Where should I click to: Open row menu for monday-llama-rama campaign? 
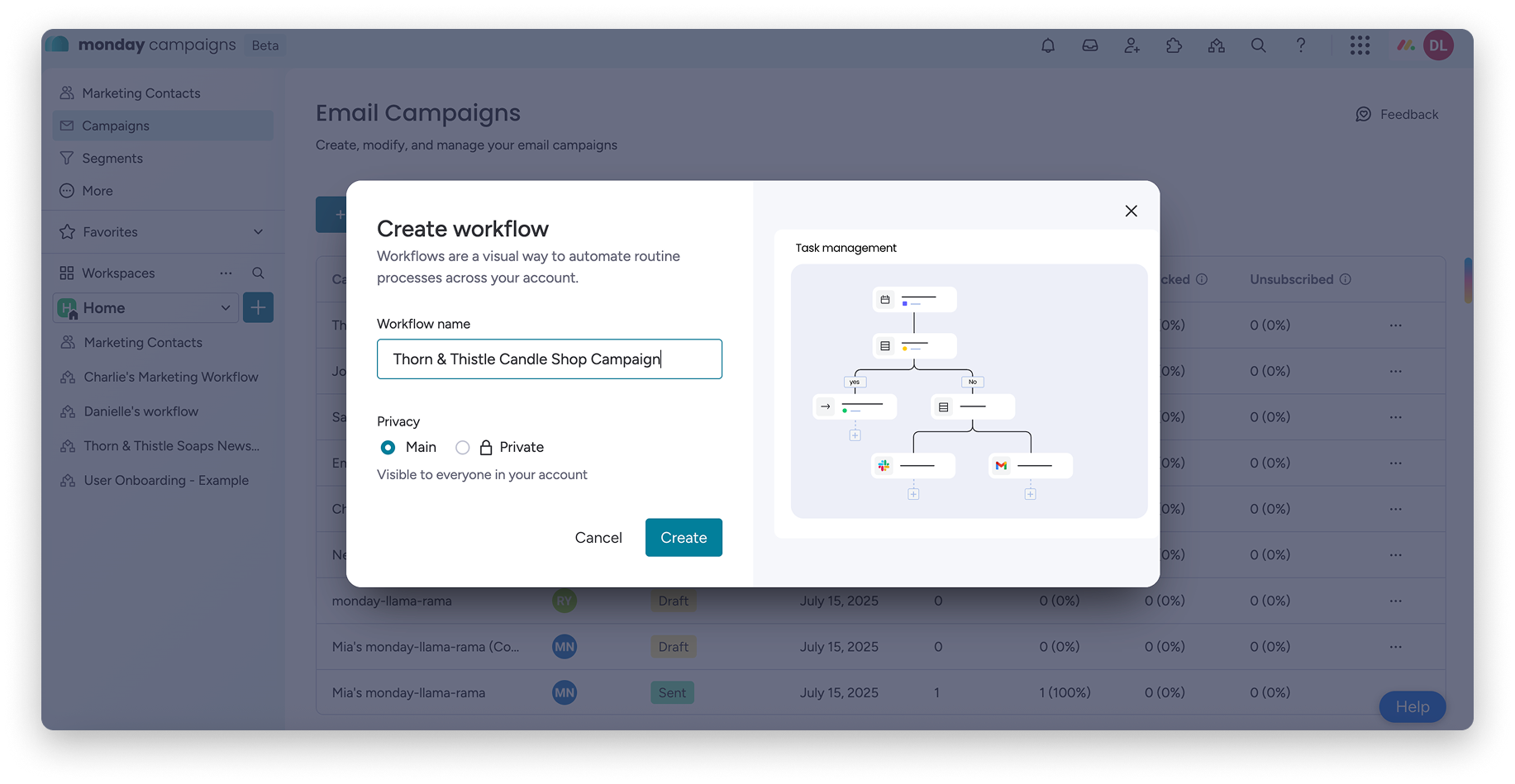[1395, 601]
